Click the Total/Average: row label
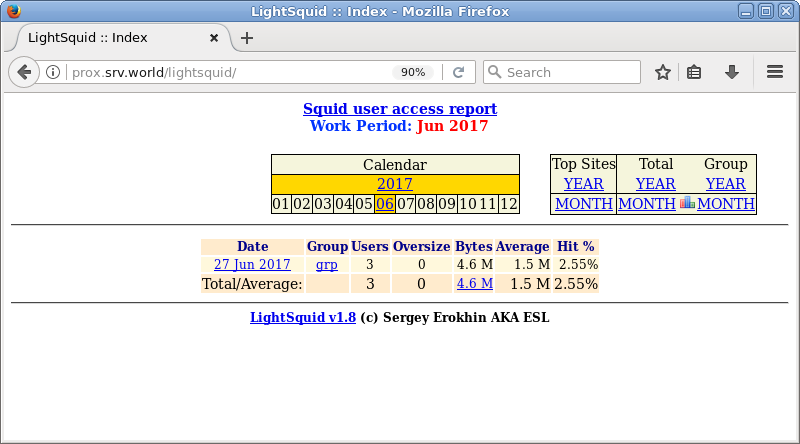The image size is (800, 444). 252,284
